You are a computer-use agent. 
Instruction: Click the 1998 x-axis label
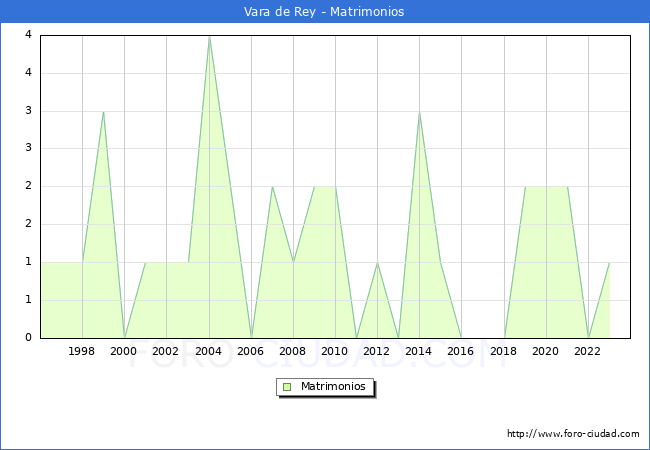coord(81,351)
